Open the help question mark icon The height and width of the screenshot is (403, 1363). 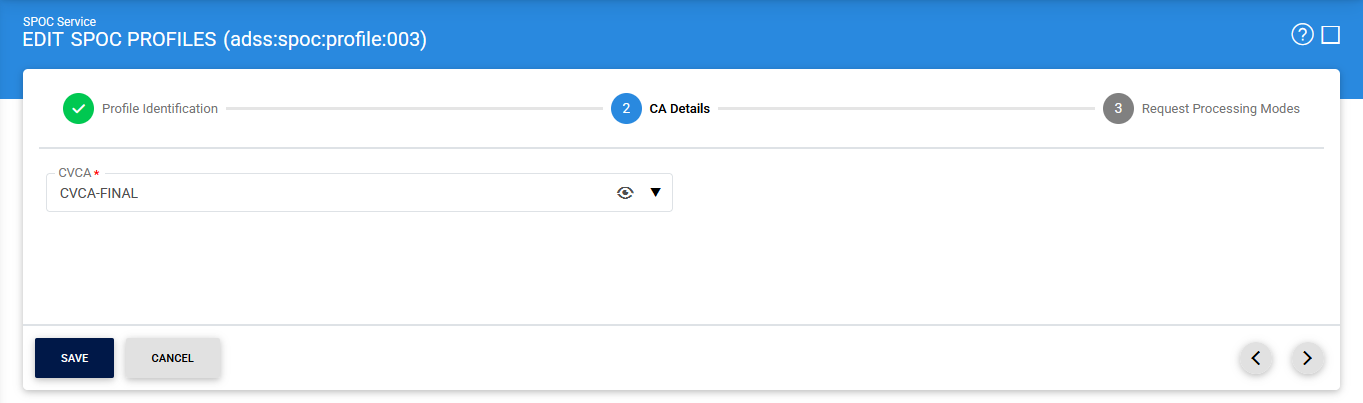pyautogui.click(x=1302, y=35)
